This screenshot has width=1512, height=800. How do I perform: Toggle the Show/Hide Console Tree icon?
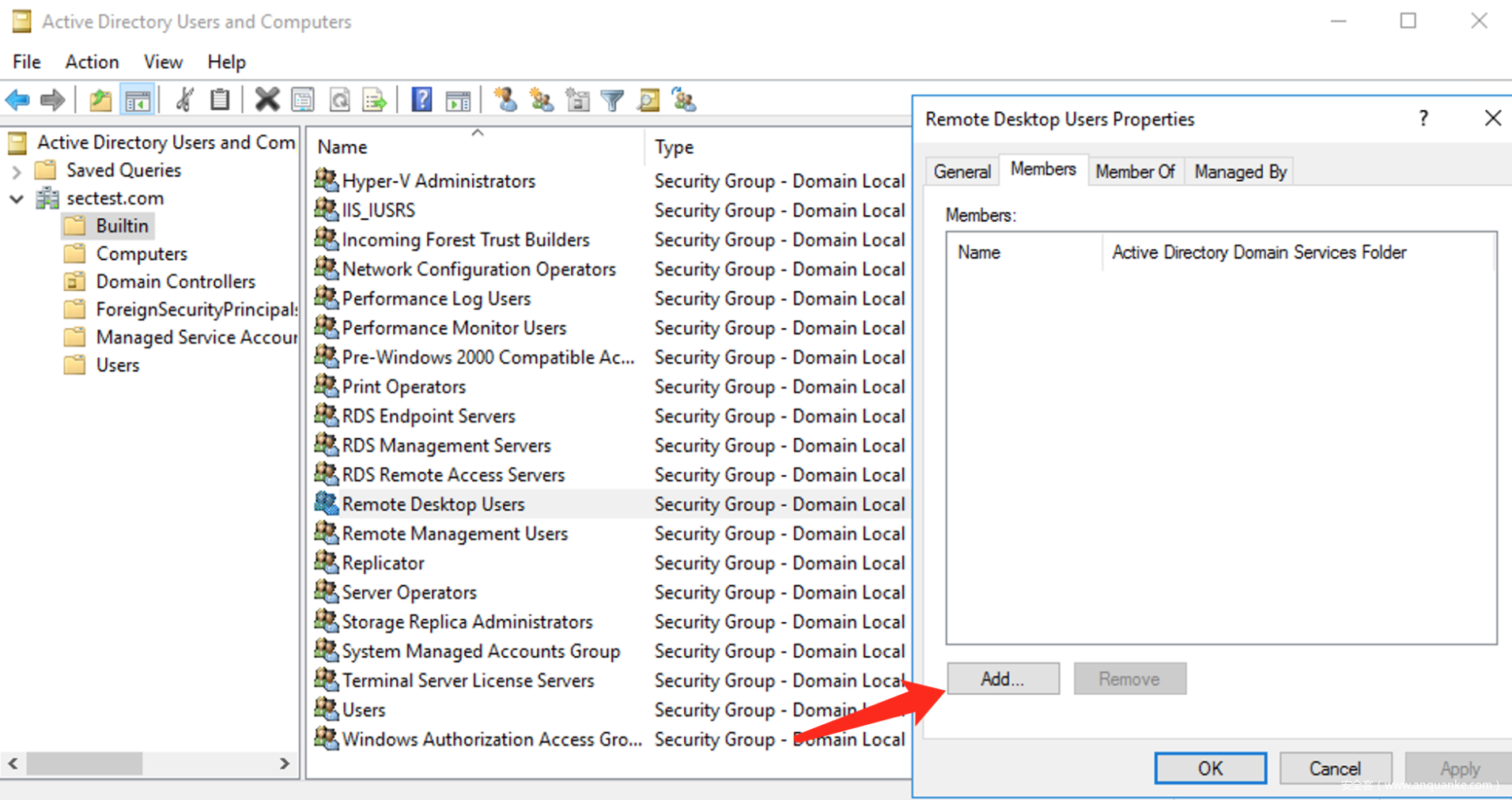[137, 100]
